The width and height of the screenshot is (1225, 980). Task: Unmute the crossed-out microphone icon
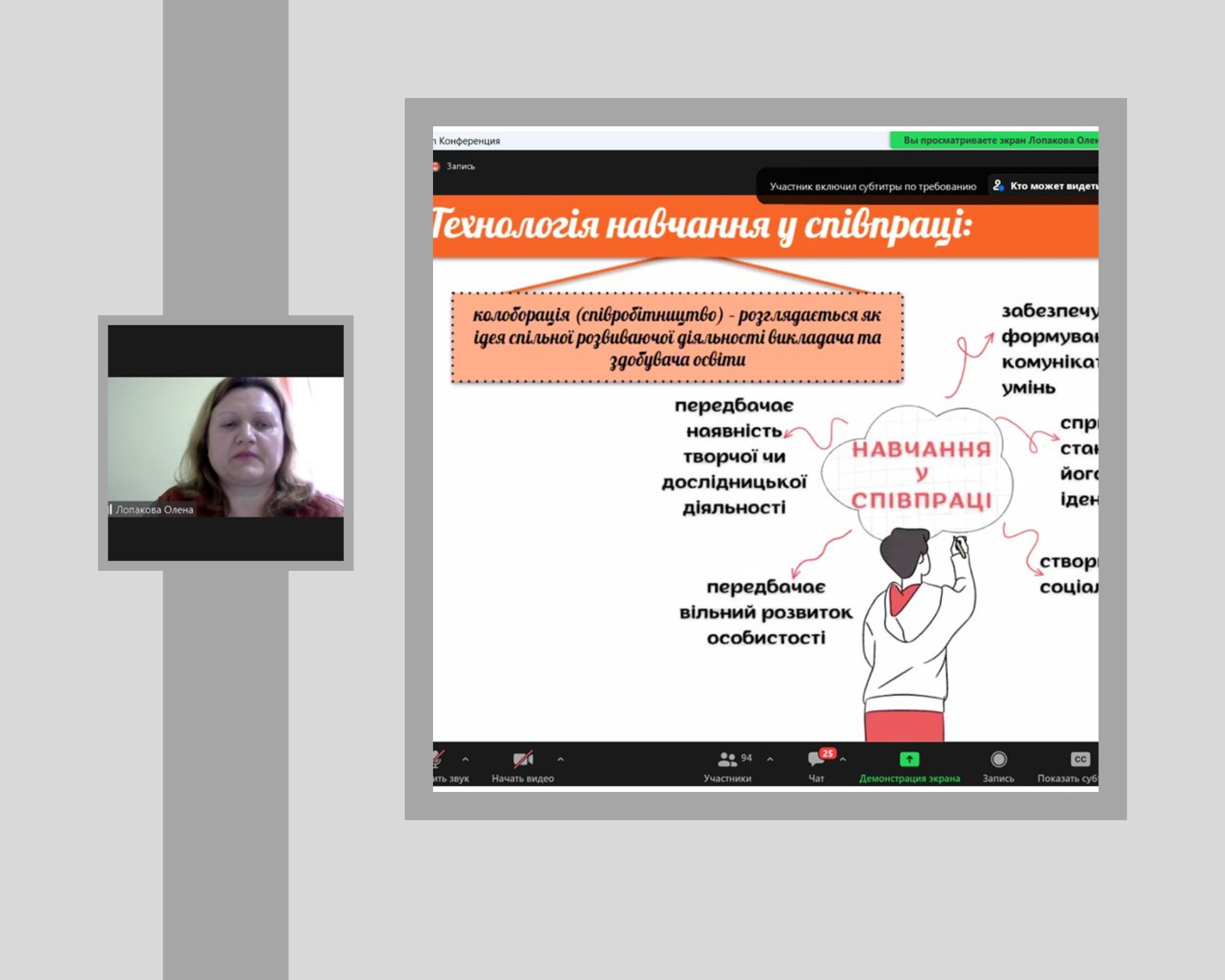pyautogui.click(x=438, y=759)
